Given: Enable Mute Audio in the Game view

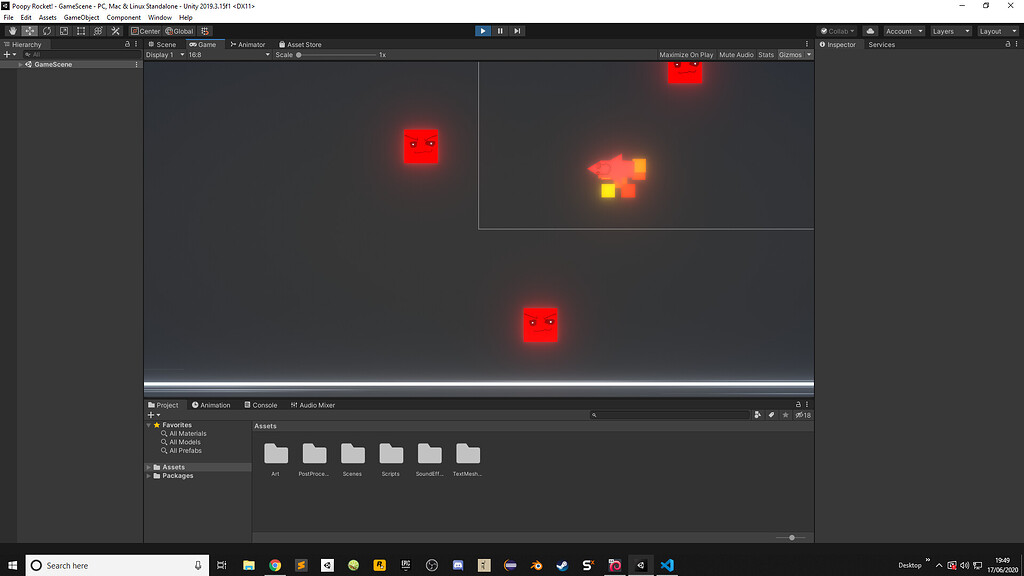Looking at the screenshot, I should click(x=737, y=55).
